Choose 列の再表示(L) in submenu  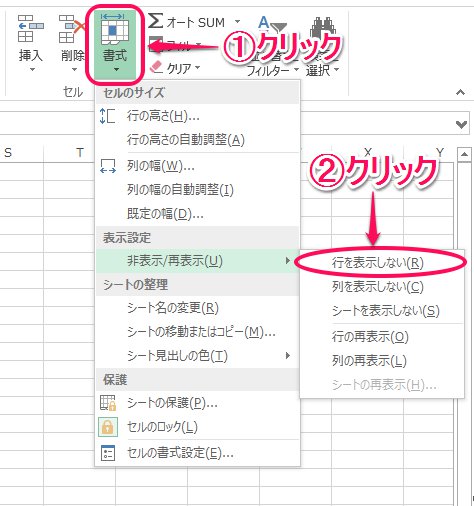point(382,361)
